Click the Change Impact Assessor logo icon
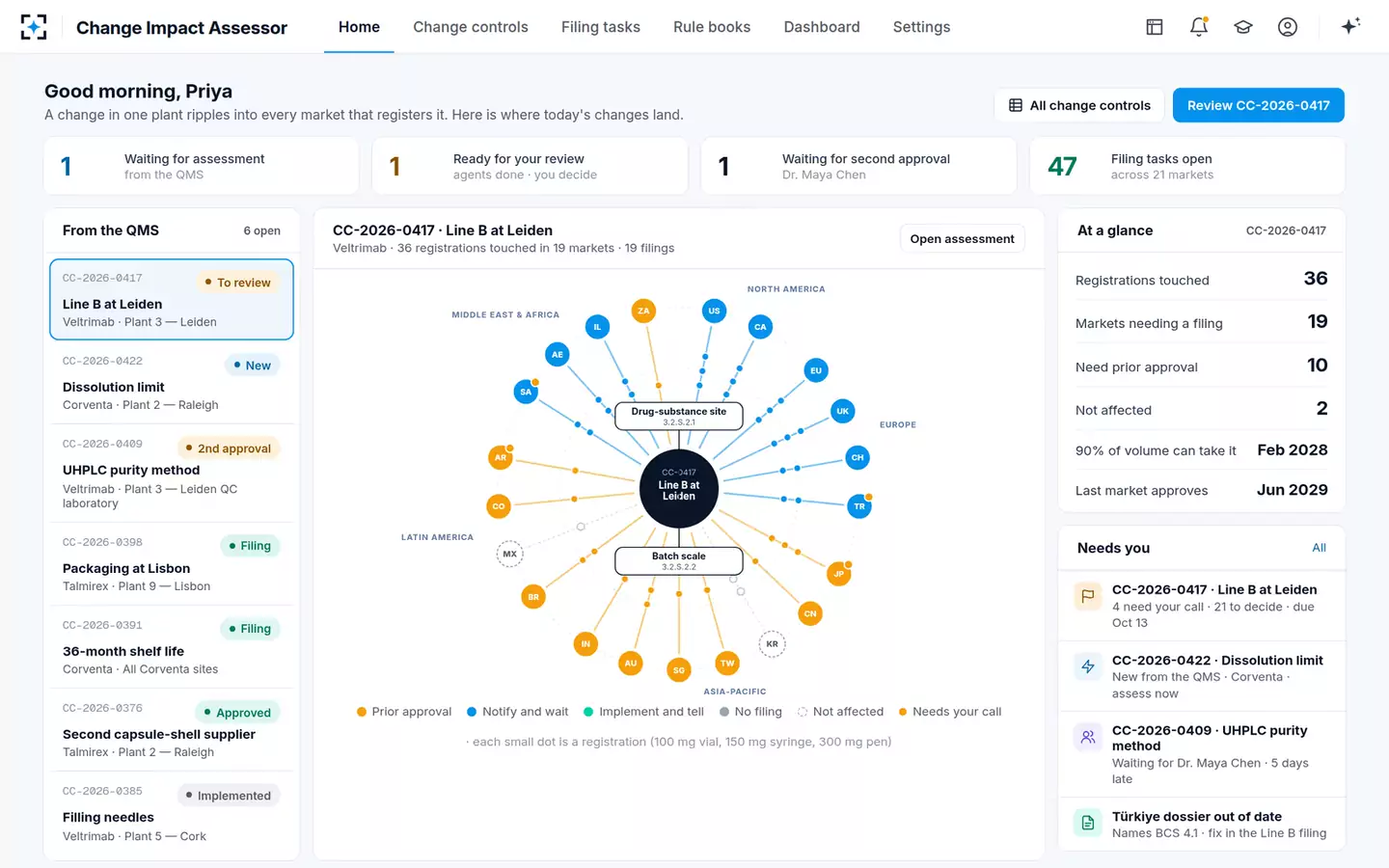1389x868 pixels. (x=34, y=27)
